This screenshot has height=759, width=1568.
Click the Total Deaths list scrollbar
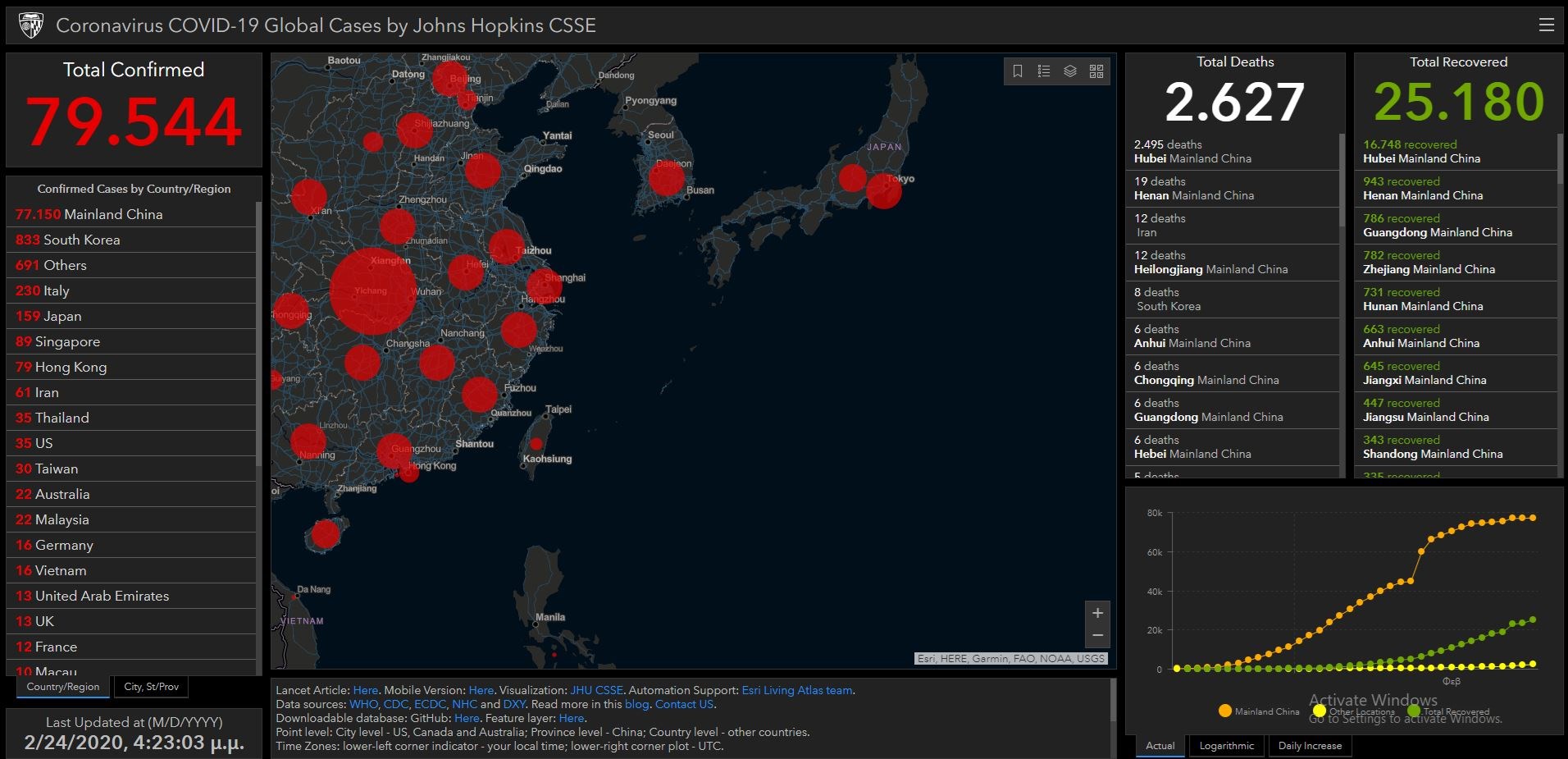click(x=1342, y=181)
